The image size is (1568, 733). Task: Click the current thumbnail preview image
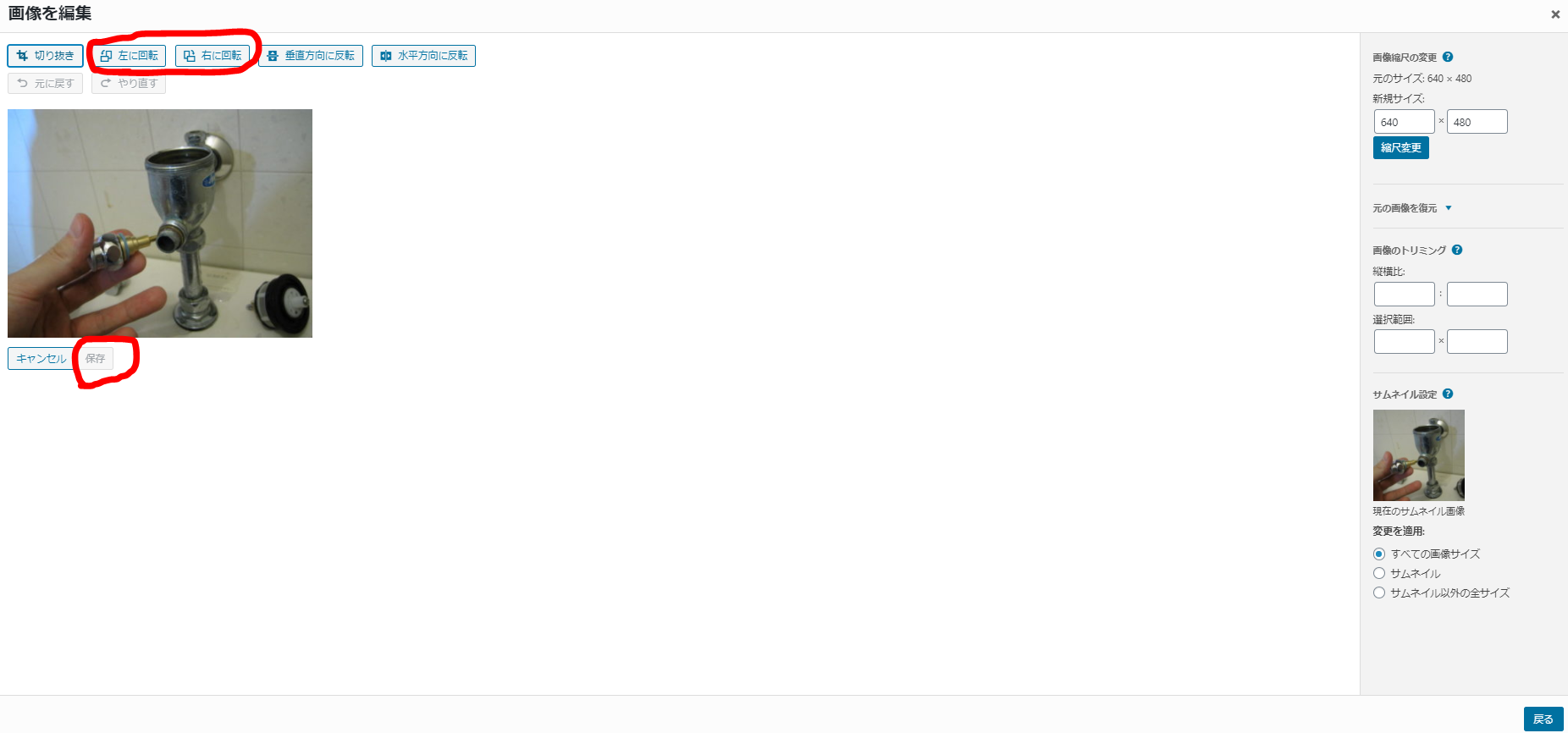click(x=1419, y=455)
